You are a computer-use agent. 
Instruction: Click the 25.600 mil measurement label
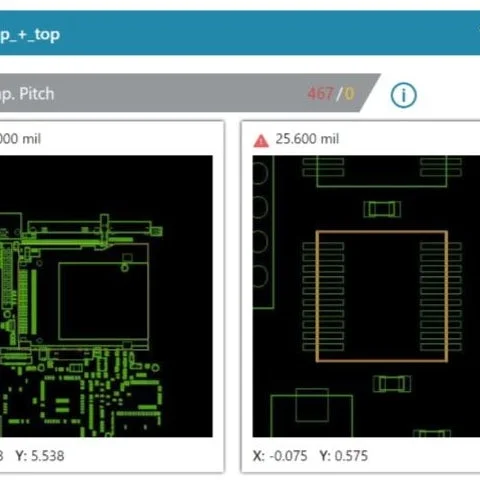tap(307, 139)
